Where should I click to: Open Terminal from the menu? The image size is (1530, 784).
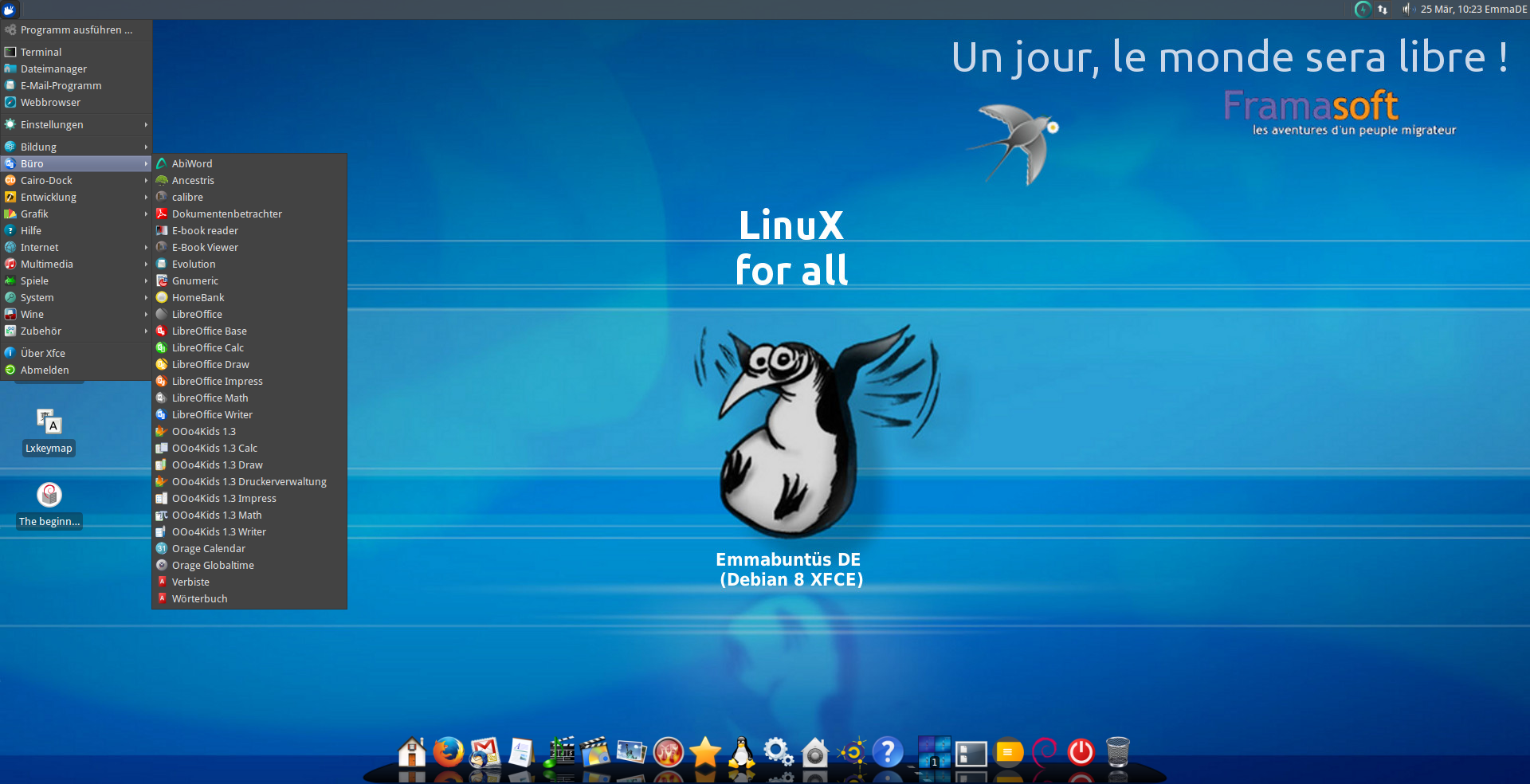(x=76, y=52)
